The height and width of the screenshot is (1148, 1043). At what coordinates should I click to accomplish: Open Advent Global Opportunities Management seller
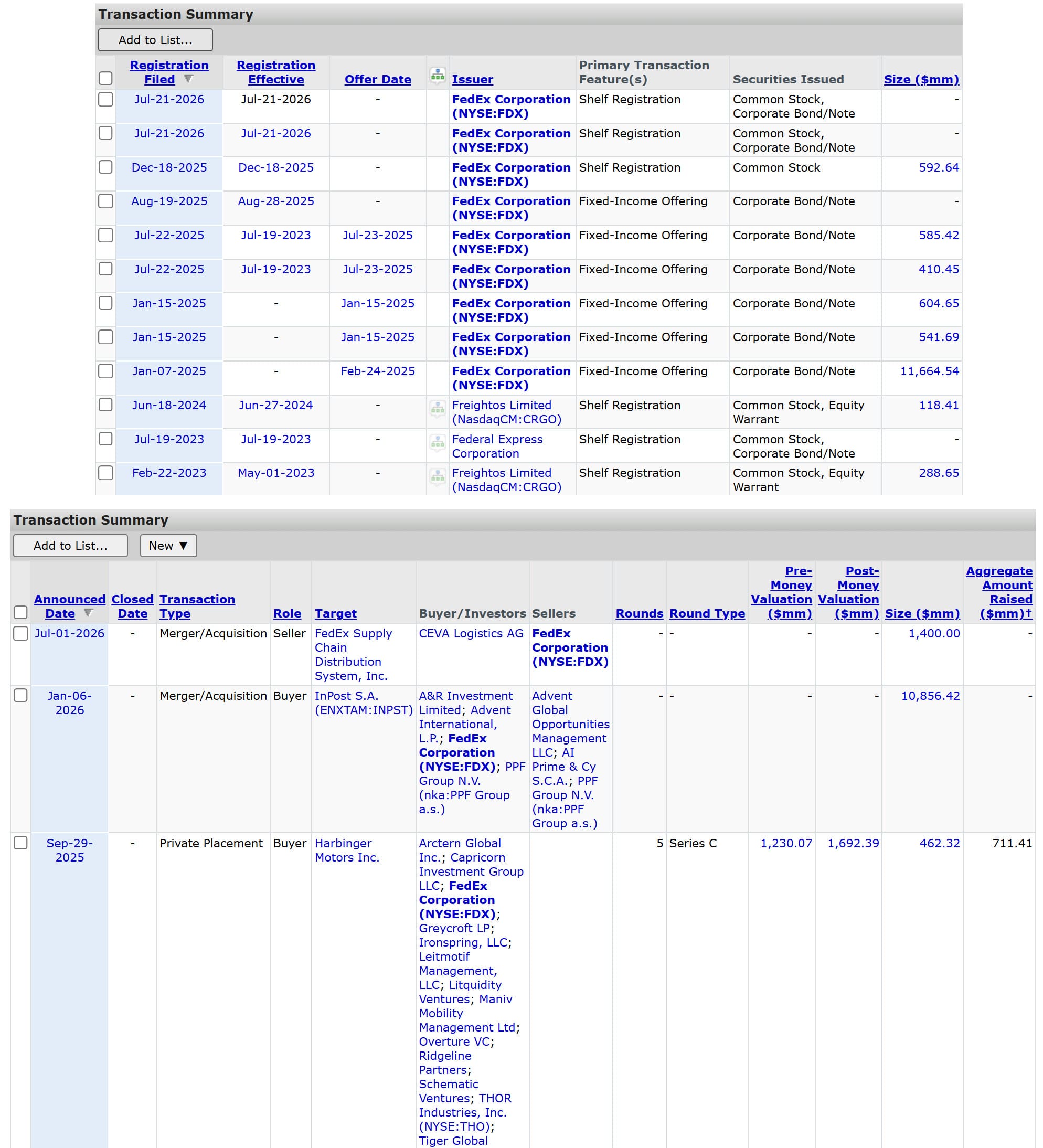[x=570, y=724]
